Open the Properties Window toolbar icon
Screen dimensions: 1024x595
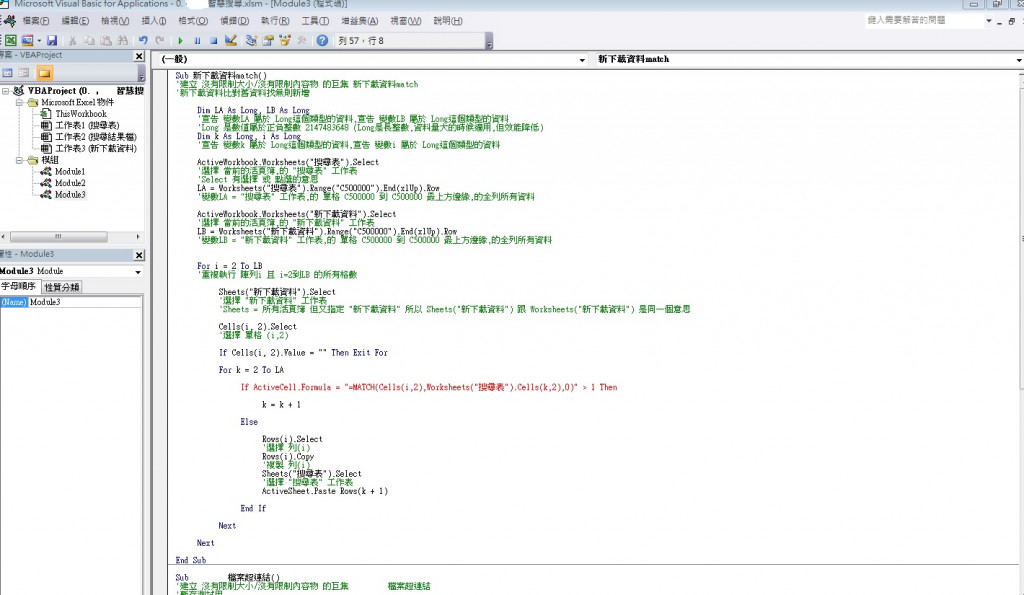pyautogui.click(x=268, y=40)
